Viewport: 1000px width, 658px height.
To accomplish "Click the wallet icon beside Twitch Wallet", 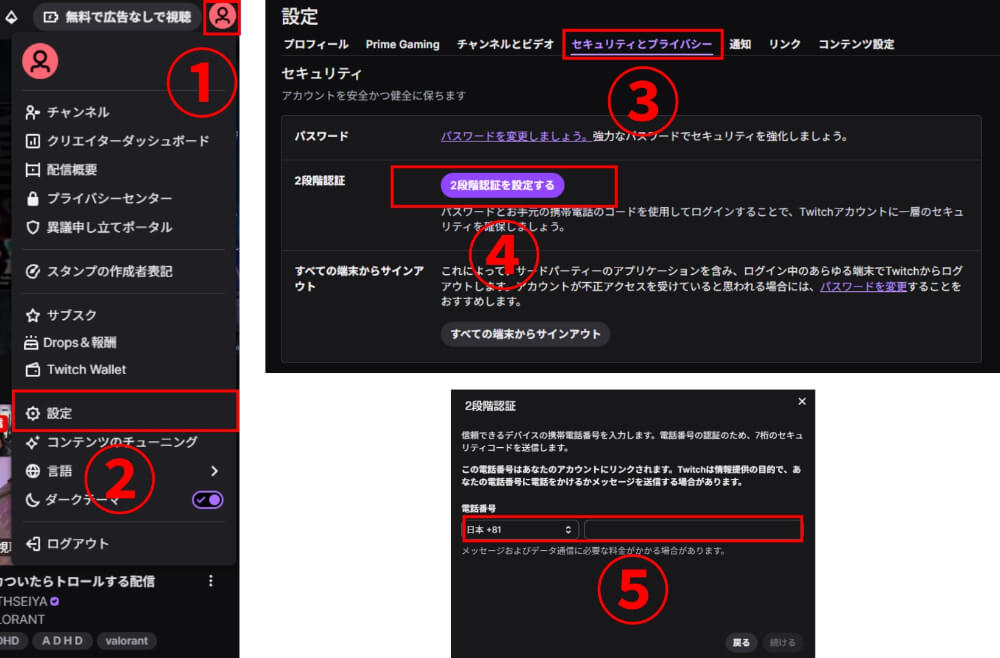I will click(x=33, y=369).
